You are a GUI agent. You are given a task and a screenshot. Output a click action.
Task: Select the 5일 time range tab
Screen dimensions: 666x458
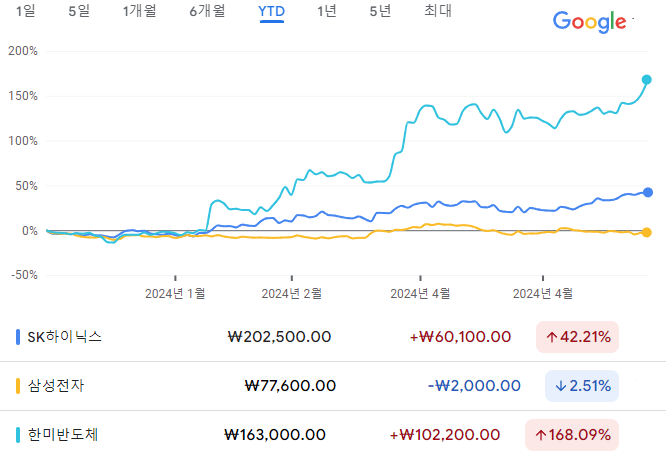[79, 11]
